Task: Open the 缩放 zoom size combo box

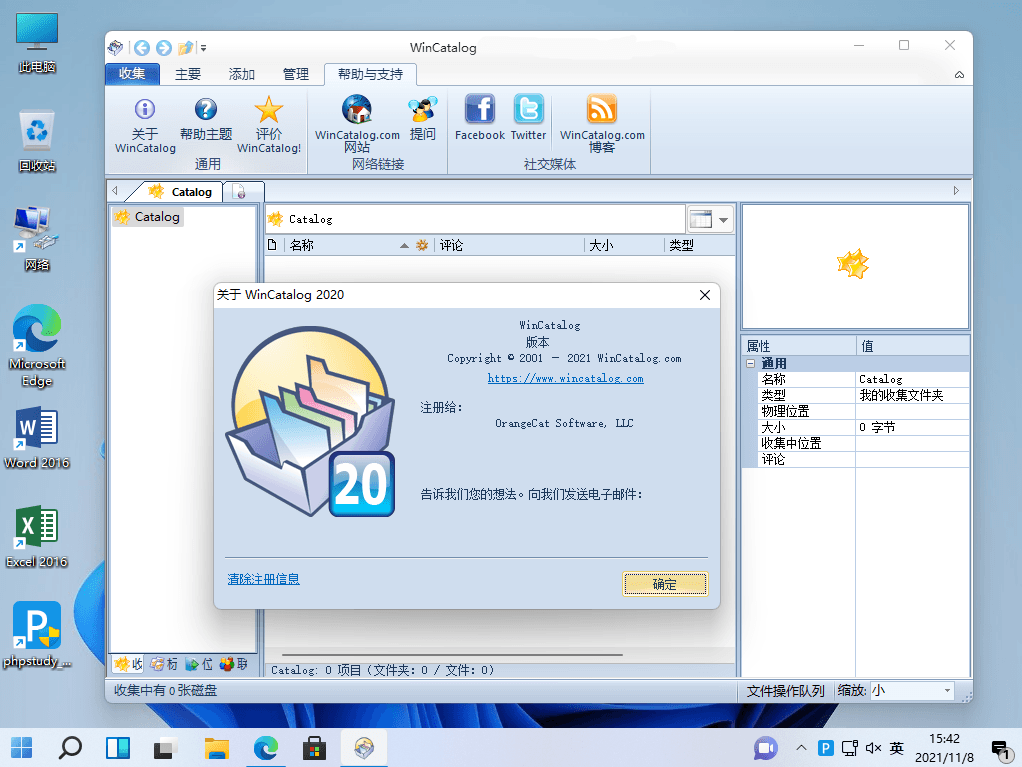Action: [x=912, y=691]
